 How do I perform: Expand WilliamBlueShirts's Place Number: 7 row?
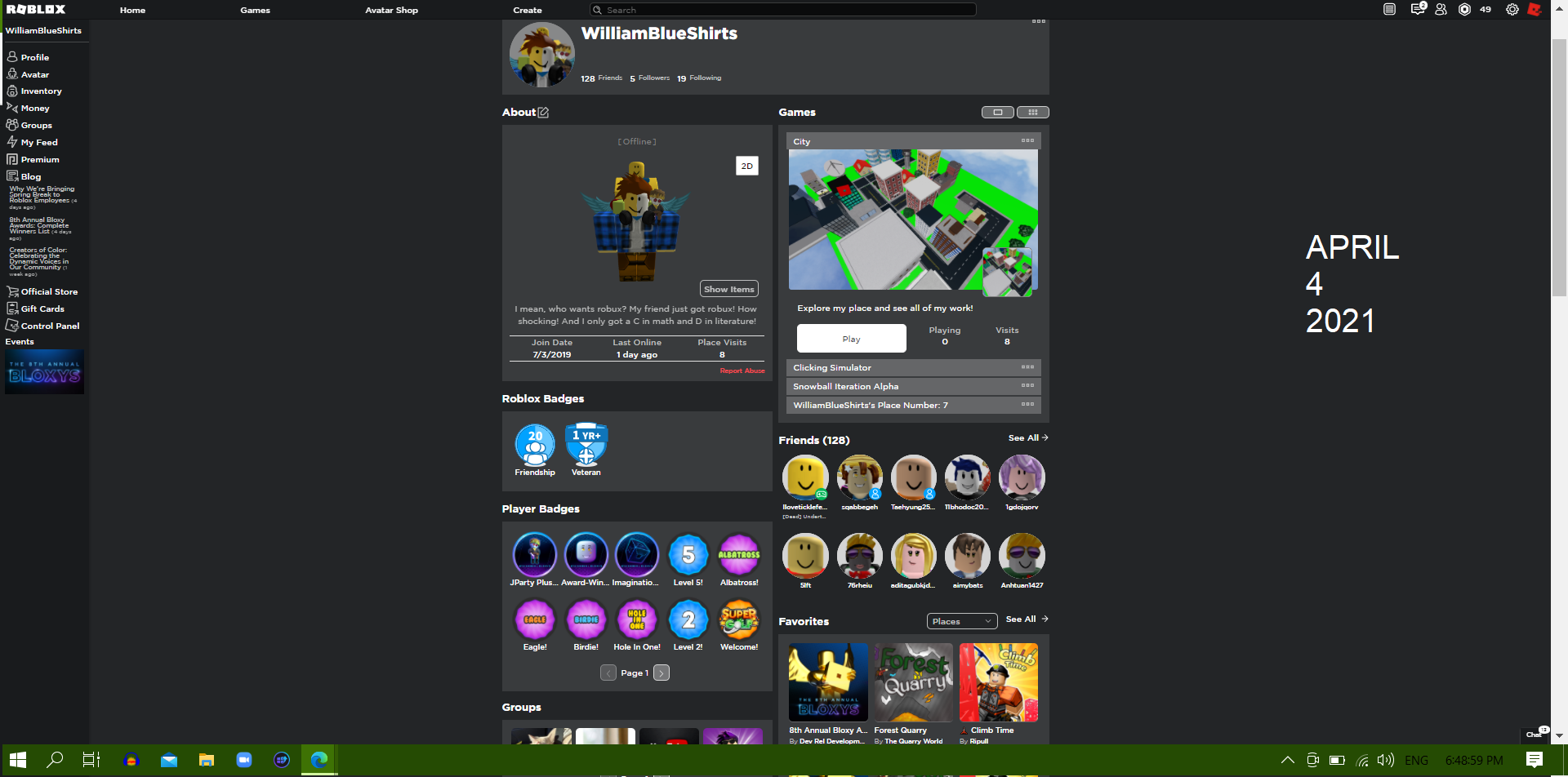tap(913, 405)
